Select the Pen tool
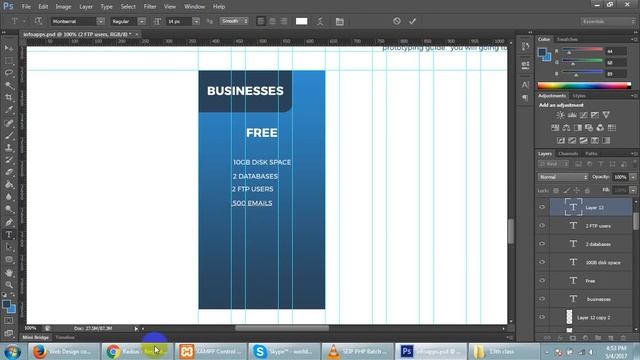640x360 pixels. 9,222
